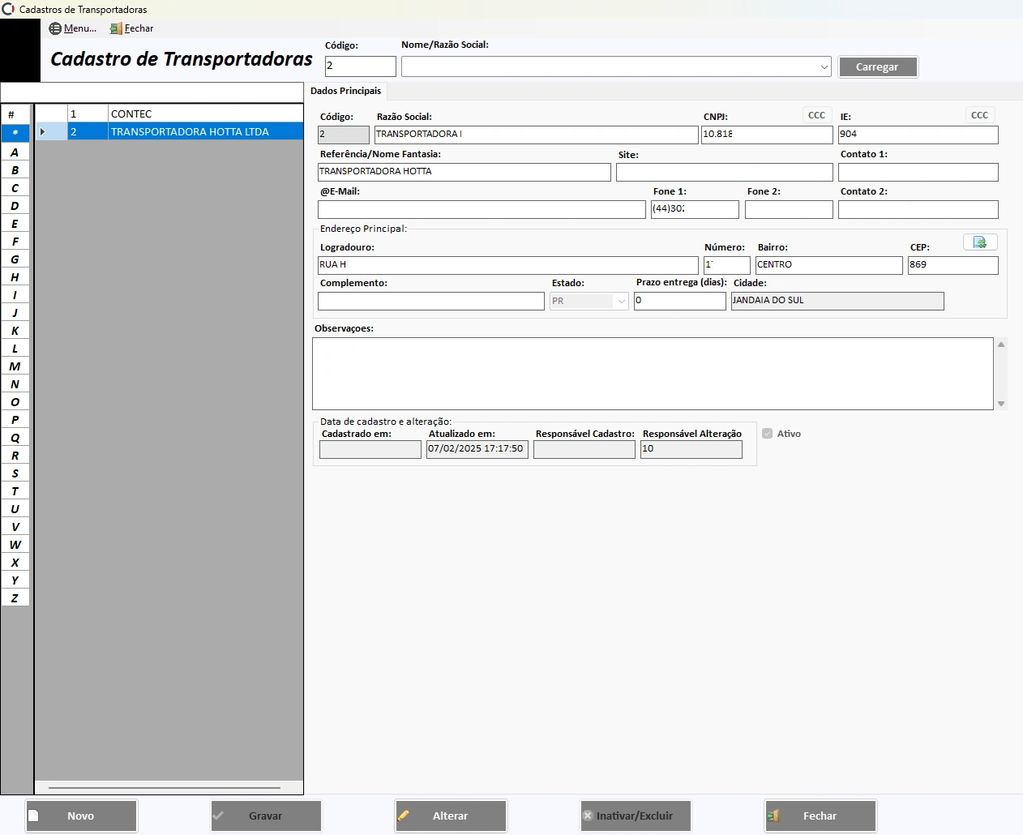The height and width of the screenshot is (835, 1023).
Task: Click the CEP lookup icon button
Action: pyautogui.click(x=979, y=242)
